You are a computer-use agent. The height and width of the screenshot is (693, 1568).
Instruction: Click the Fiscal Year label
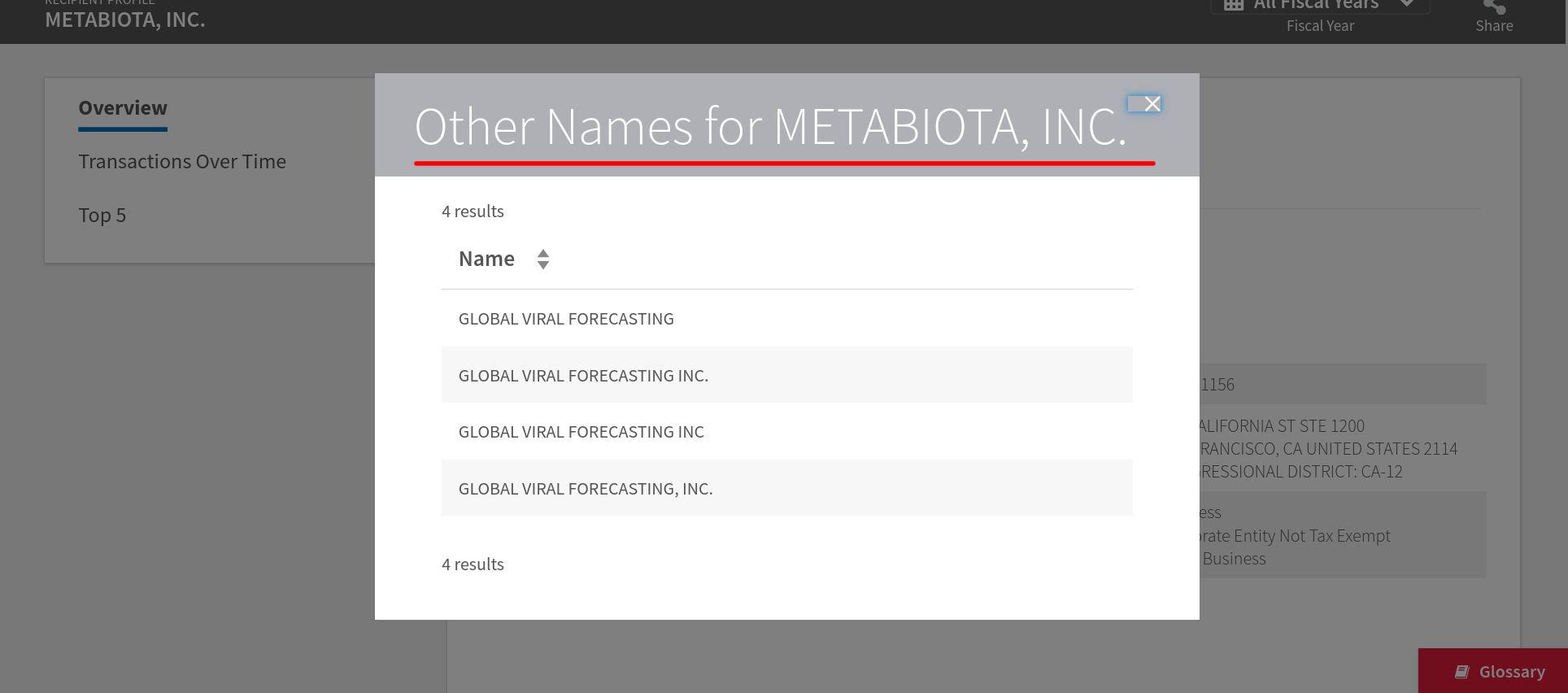point(1320,26)
